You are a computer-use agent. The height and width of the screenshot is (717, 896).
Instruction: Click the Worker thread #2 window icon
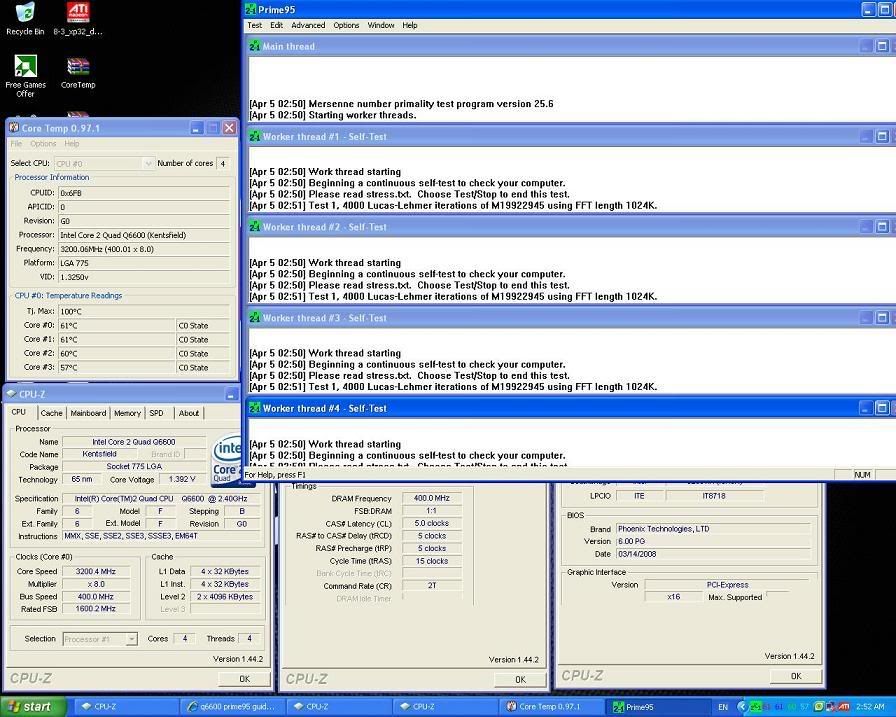click(255, 227)
